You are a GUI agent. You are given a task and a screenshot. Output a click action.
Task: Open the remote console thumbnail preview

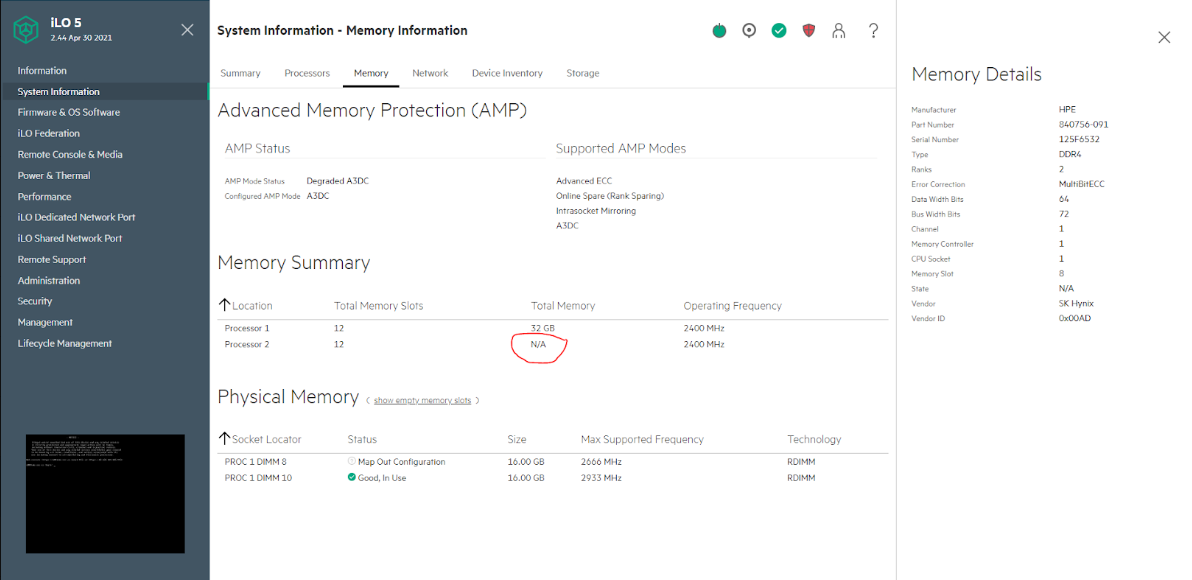pos(105,493)
